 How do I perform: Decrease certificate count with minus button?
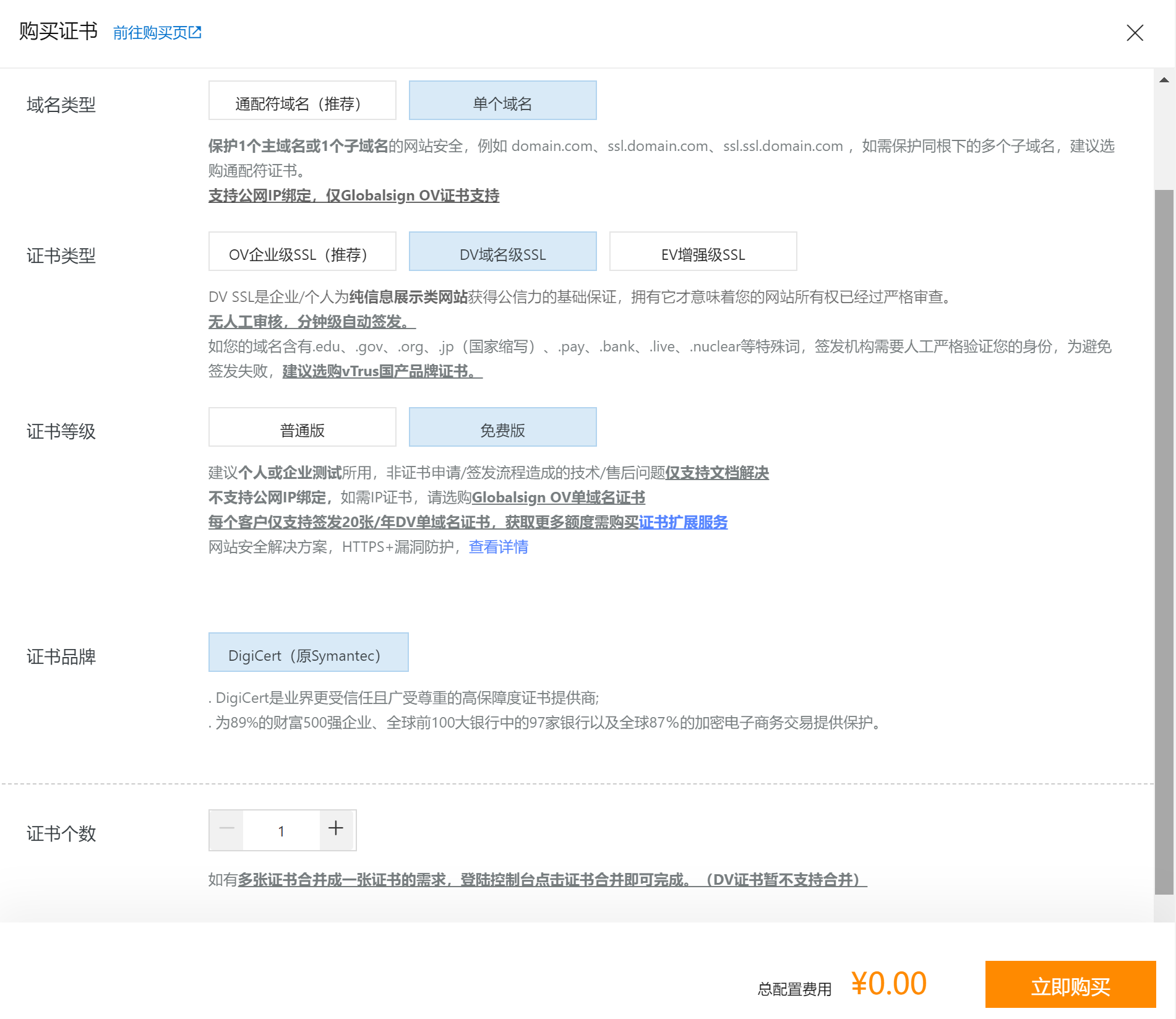point(227,829)
